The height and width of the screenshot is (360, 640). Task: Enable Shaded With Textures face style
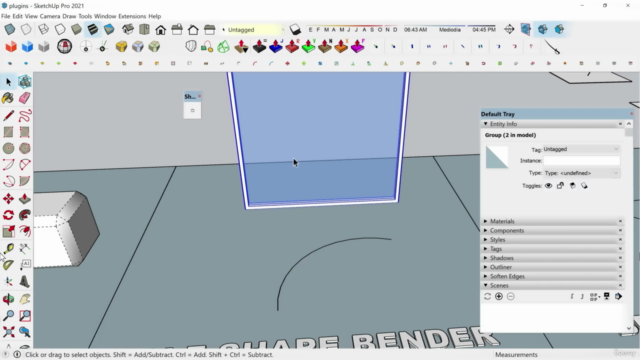point(93,29)
